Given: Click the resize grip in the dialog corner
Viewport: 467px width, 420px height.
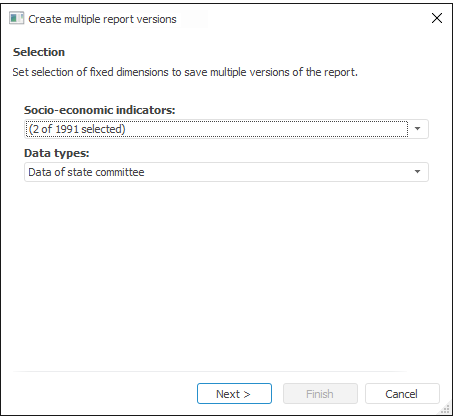Looking at the screenshot, I should [446, 409].
